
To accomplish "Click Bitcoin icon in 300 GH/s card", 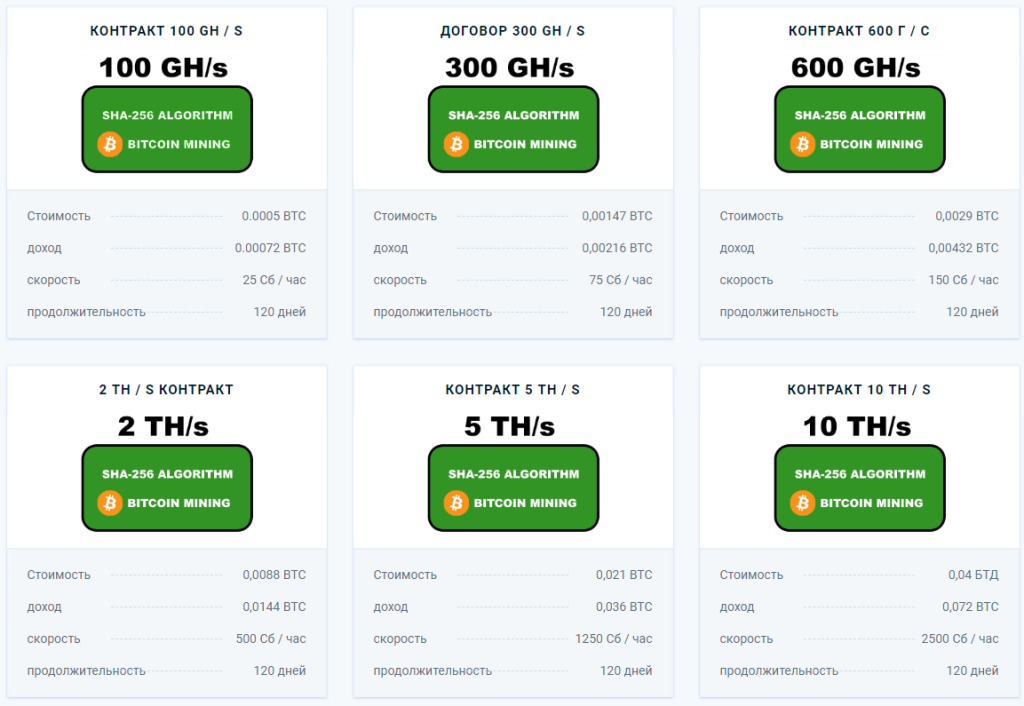I will click(456, 144).
